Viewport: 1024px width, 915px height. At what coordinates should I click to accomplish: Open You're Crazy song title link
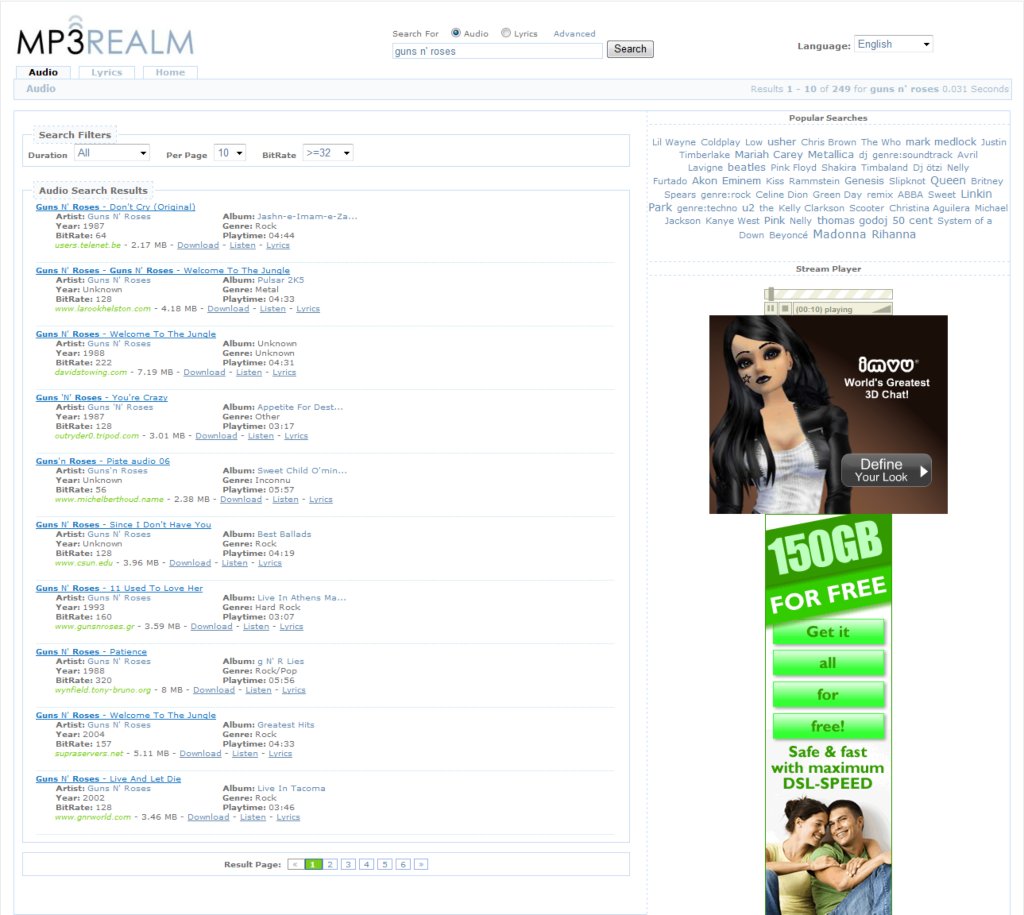coord(101,398)
